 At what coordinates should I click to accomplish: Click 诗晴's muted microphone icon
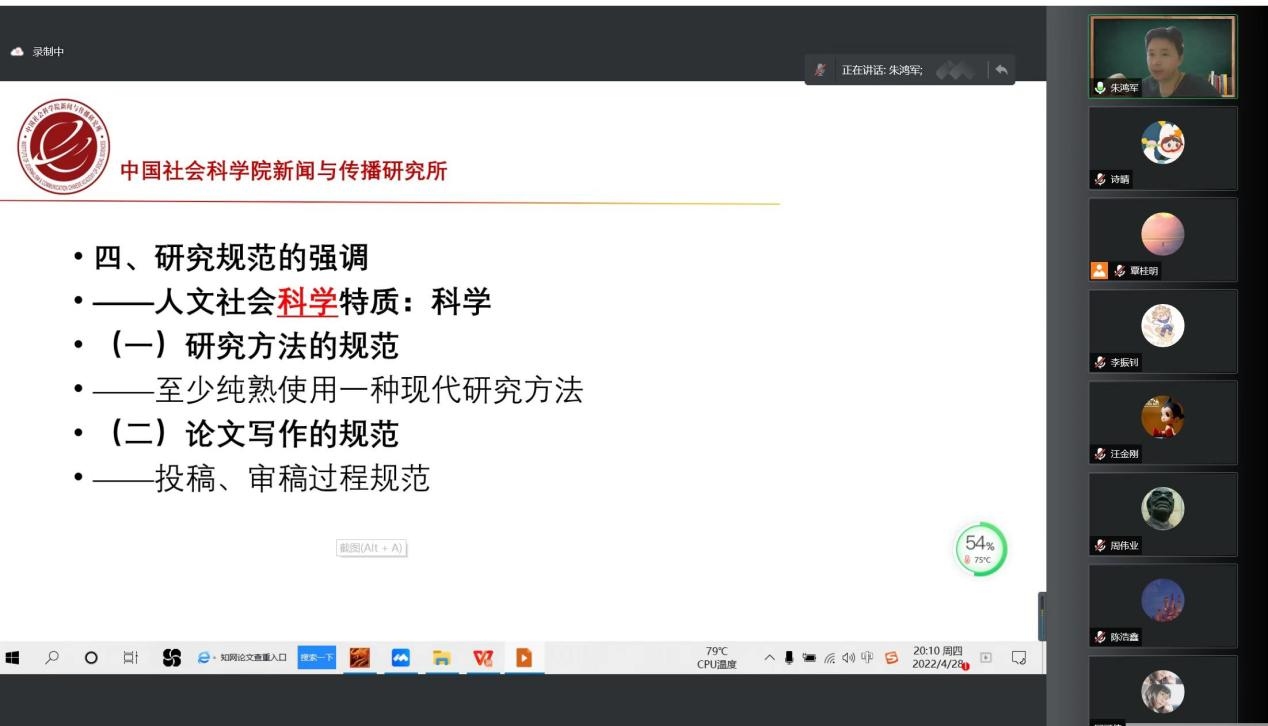click(x=1100, y=179)
